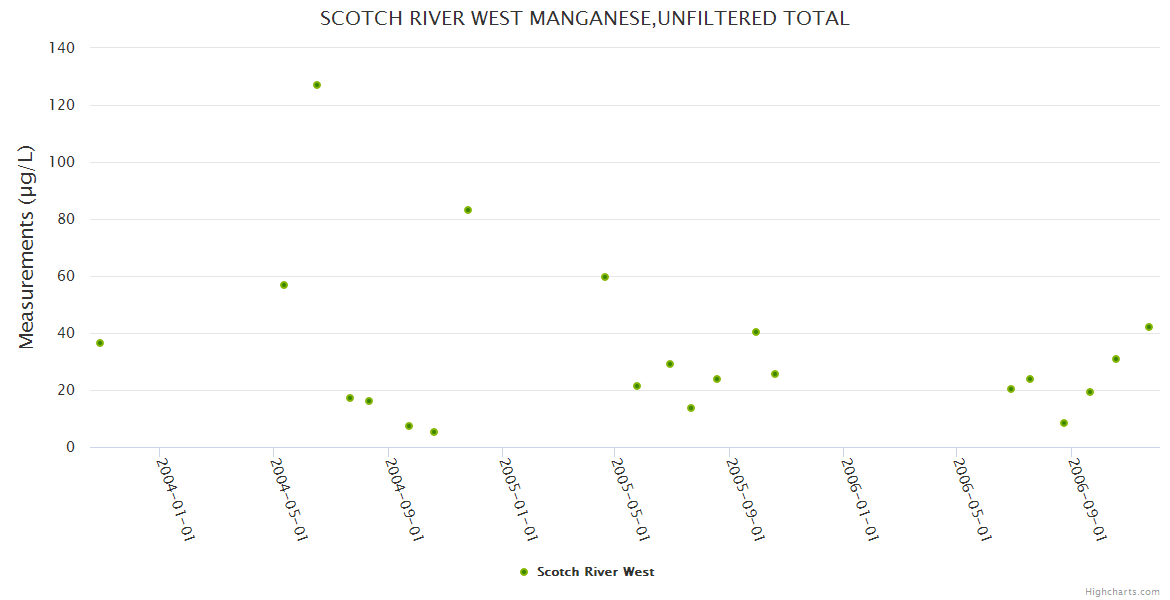Click the lowest 2004 point near 5 µg/L
Screen dimensions: 1170x600
[434, 432]
